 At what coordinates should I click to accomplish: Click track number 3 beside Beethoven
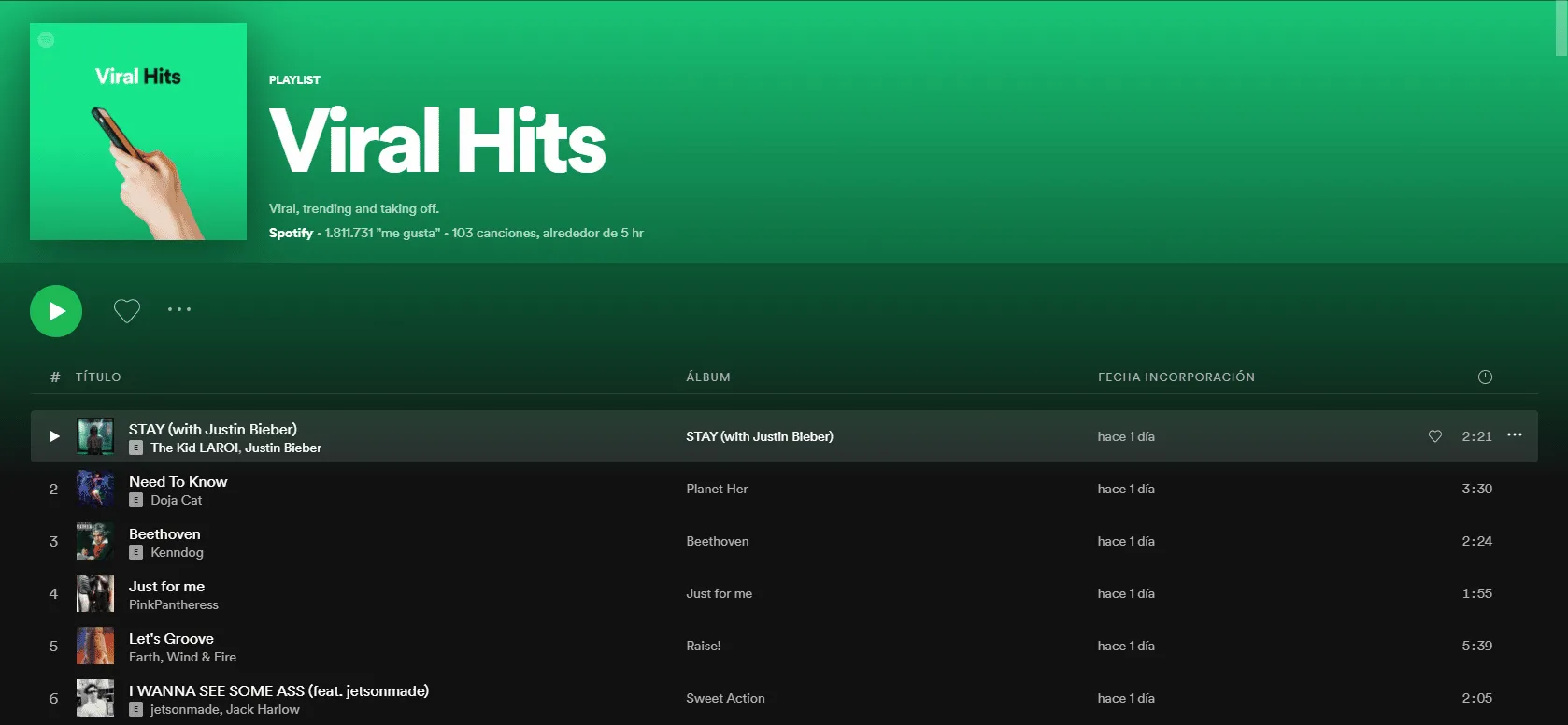tap(53, 541)
